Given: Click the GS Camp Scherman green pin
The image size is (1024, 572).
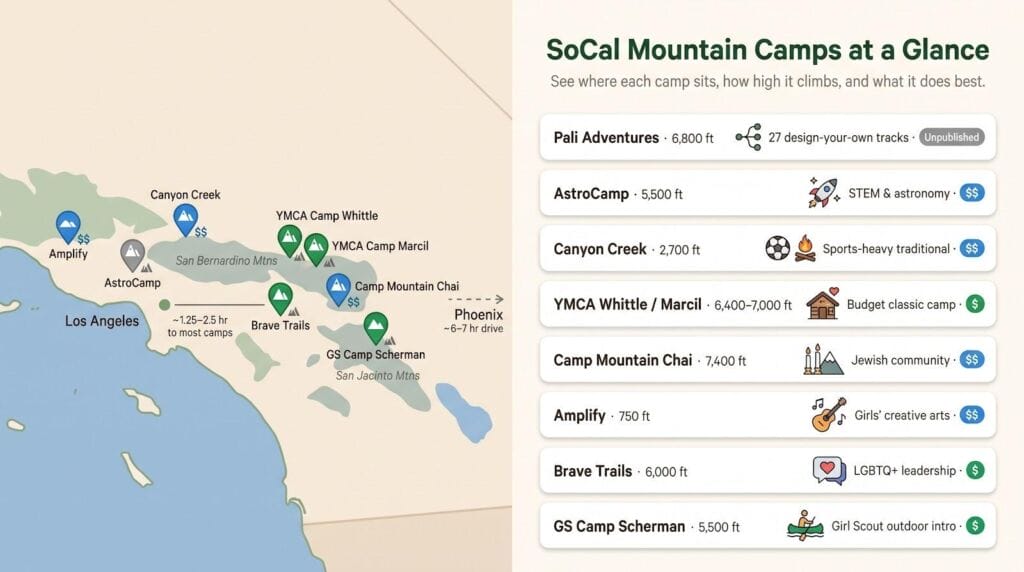Looking at the screenshot, I should [x=376, y=328].
